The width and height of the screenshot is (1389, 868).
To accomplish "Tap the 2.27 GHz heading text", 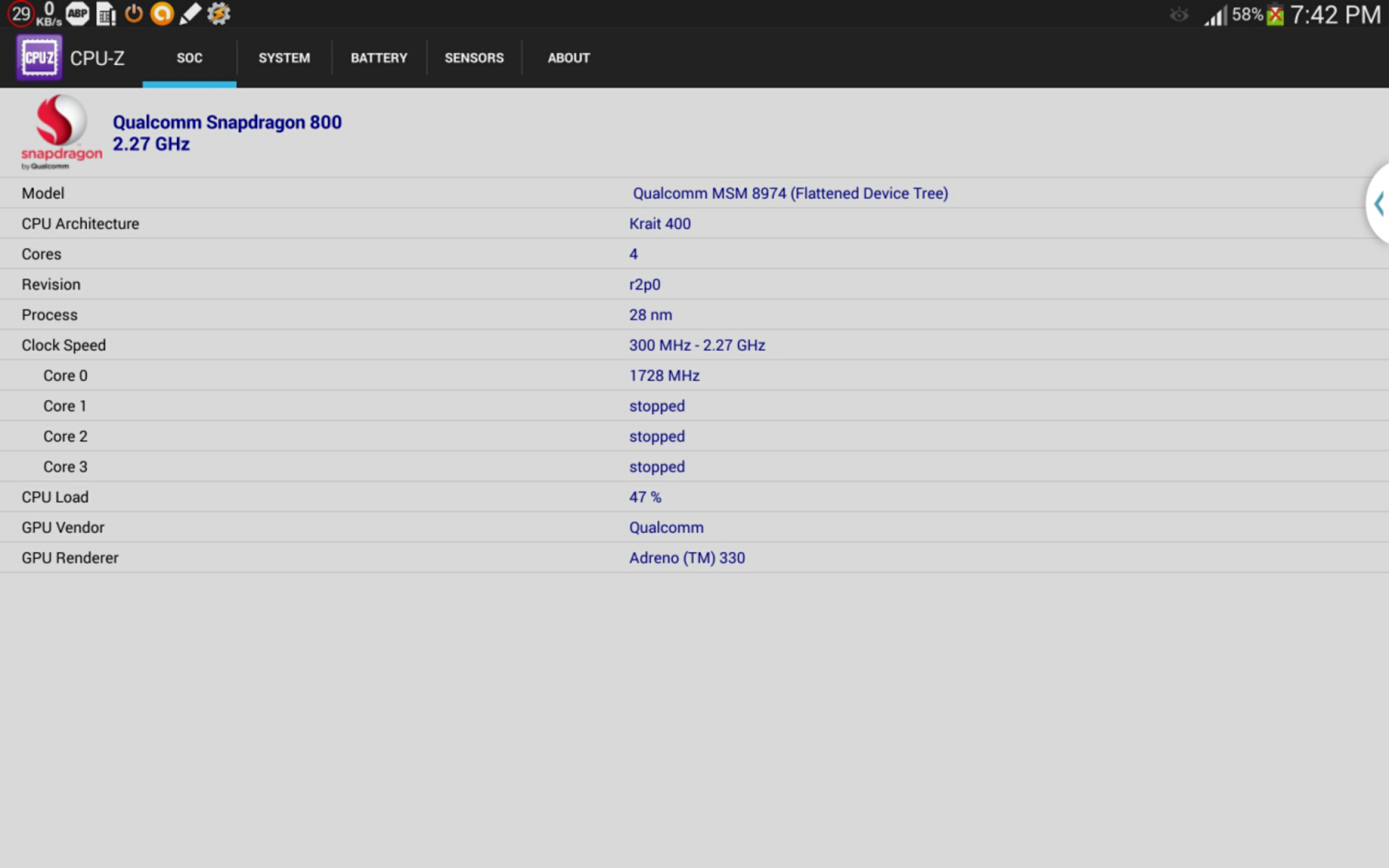I will pos(151,144).
